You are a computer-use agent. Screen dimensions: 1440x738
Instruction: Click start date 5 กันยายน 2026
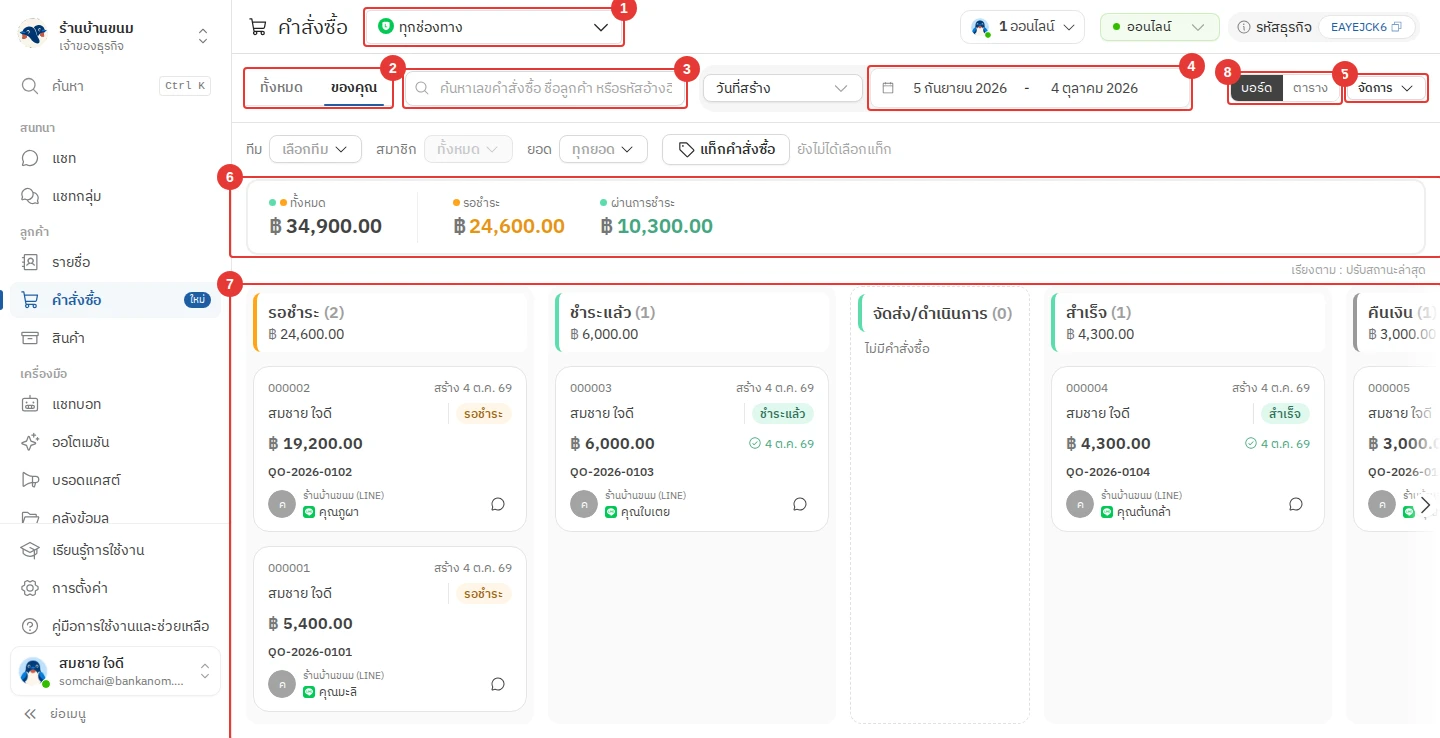[x=960, y=88]
